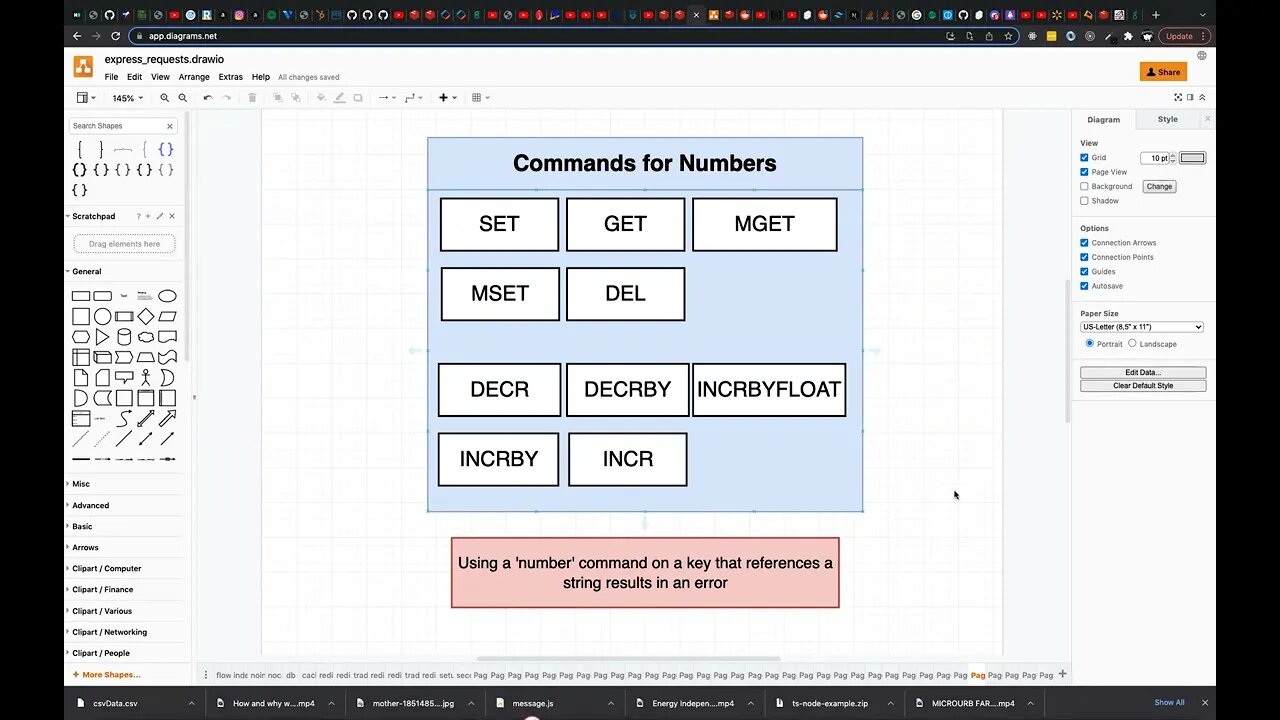Image resolution: width=1280 pixels, height=720 pixels.
Task: Click the zoom in magnifier icon
Action: [x=165, y=98]
